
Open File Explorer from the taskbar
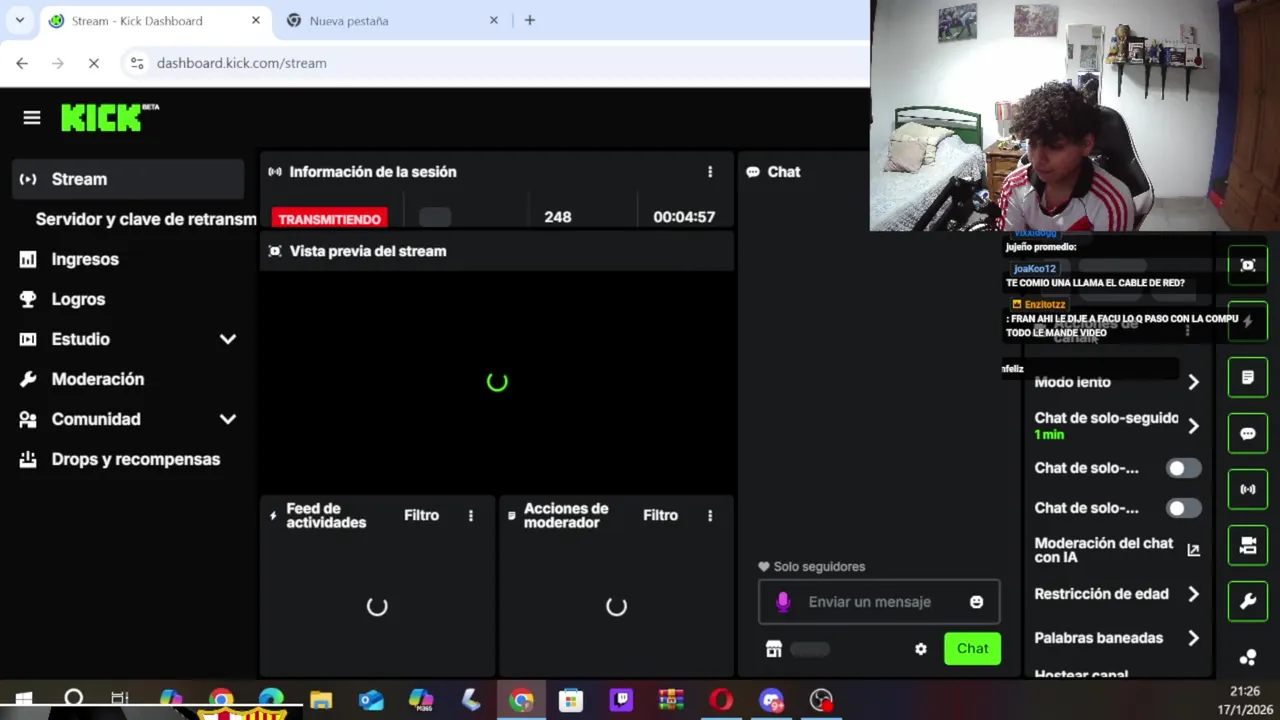(321, 700)
